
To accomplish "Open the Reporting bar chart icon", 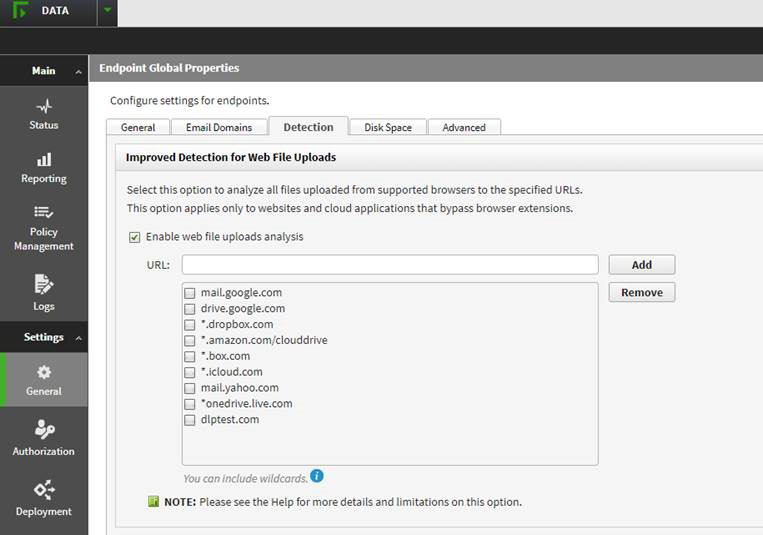I will pos(43,160).
